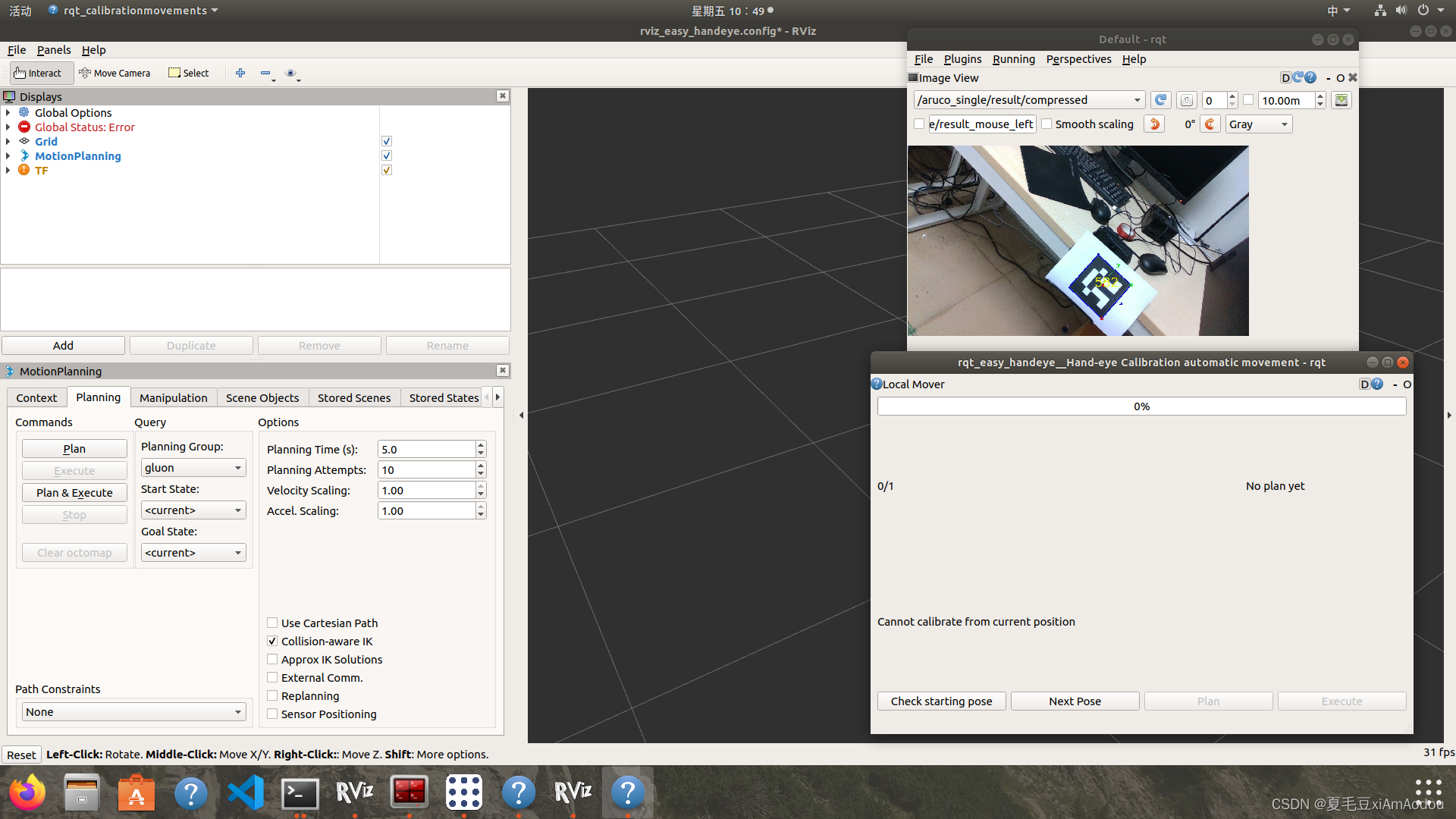Click the Reset button in RViz
The image size is (1456, 819).
pos(21,755)
